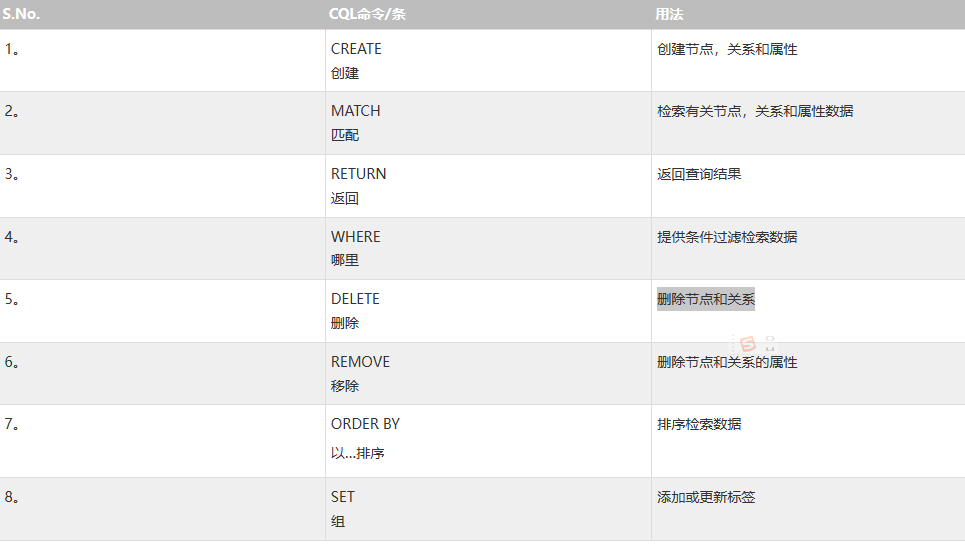Click the S.No. column header
The height and width of the screenshot is (544, 965).
23,14
